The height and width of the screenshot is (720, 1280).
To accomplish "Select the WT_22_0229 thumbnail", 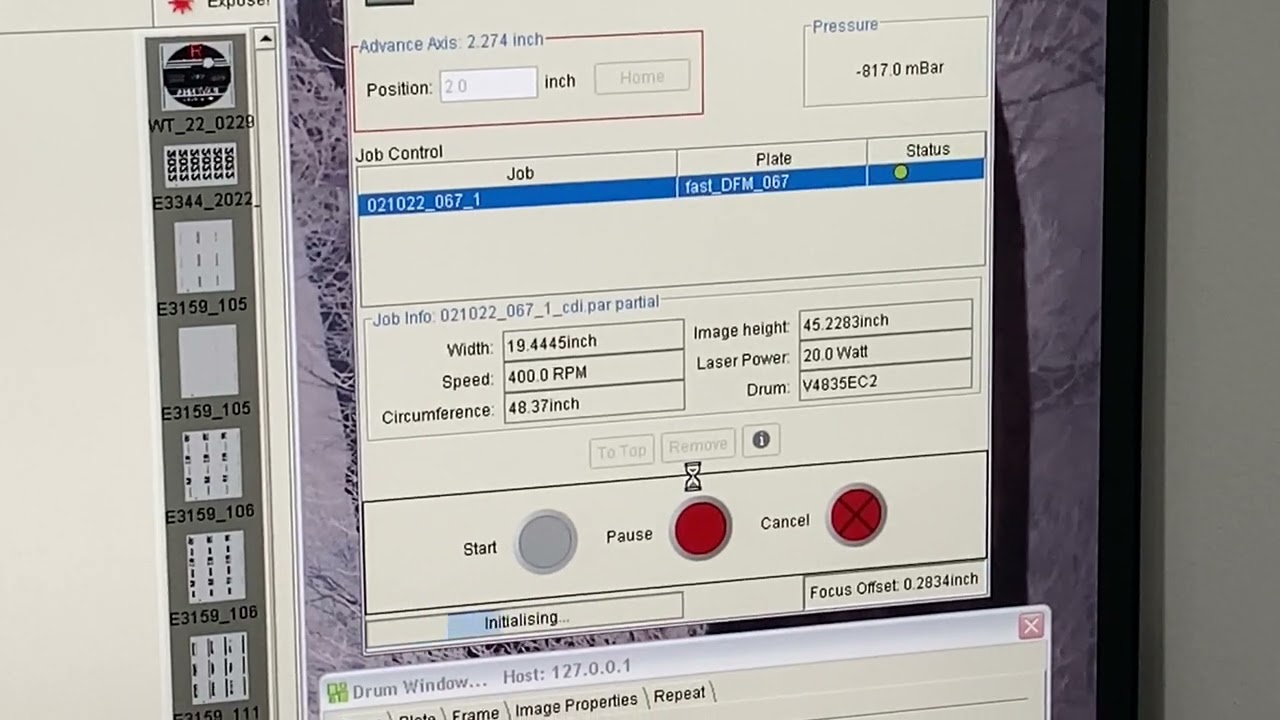I will click(197, 76).
